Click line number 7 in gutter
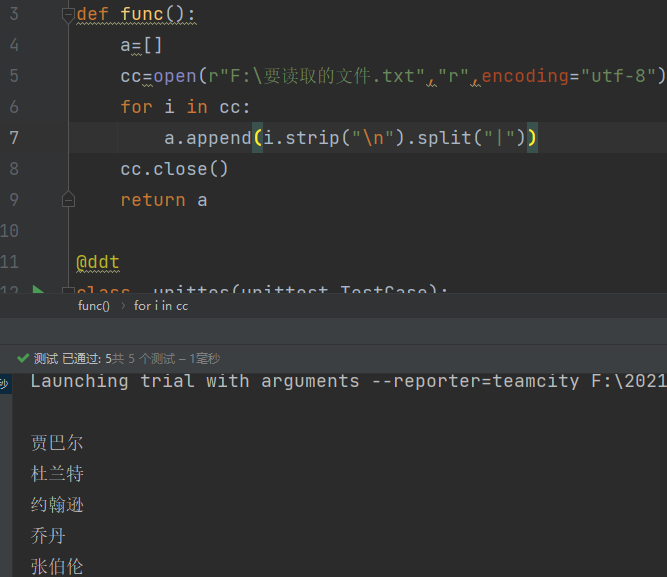 [14, 137]
